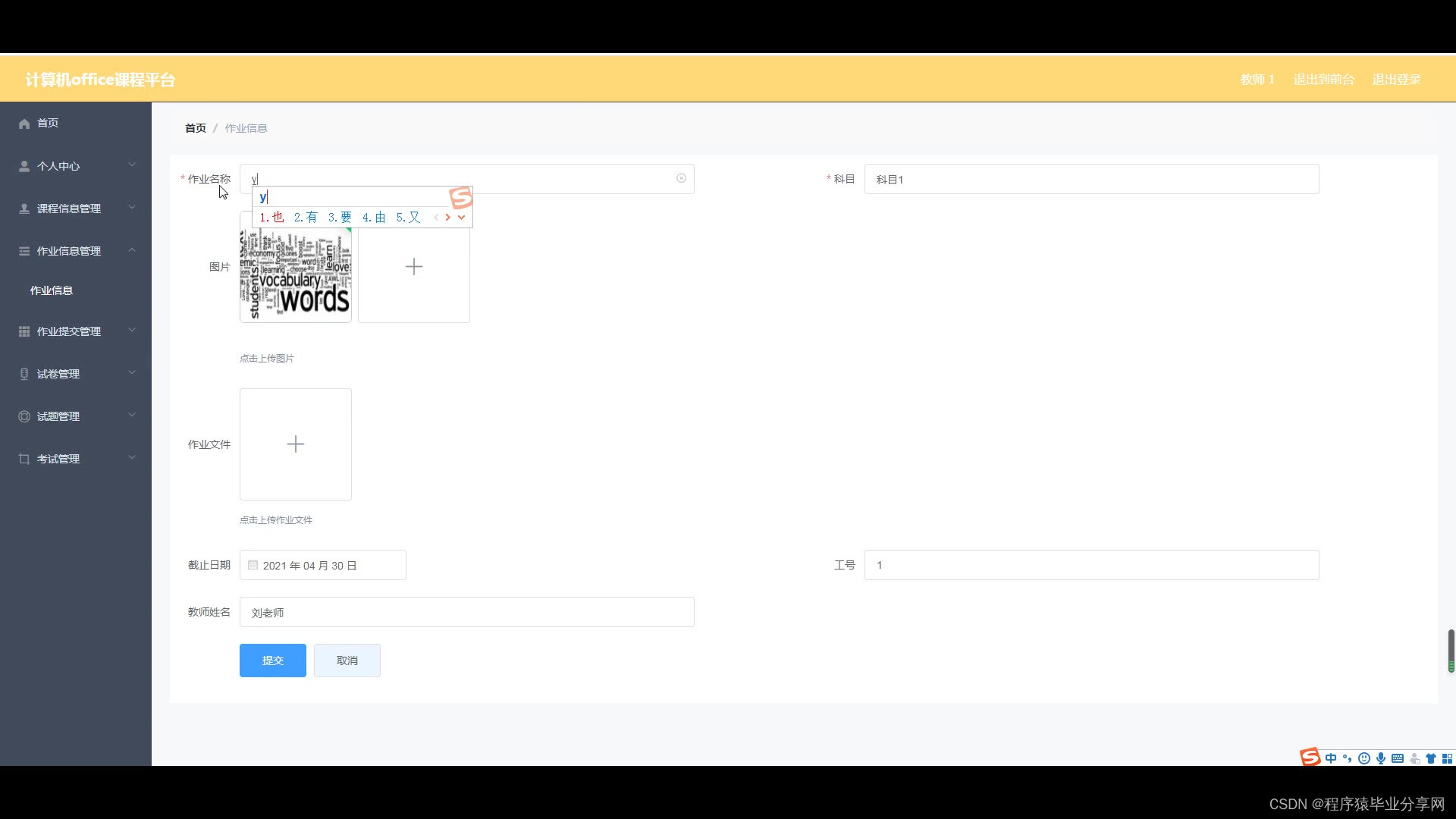Open the 作业信息 submenu item
Image resolution: width=1456 pixels, height=819 pixels.
(52, 290)
